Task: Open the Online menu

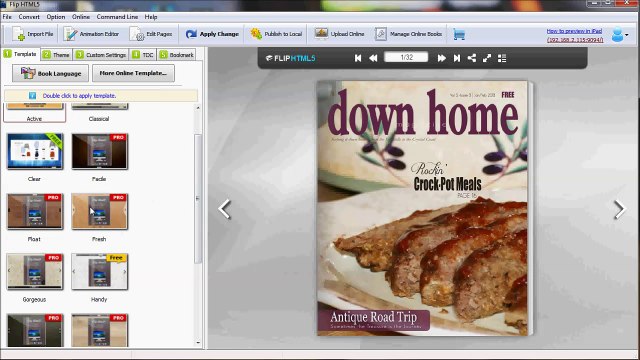Action: (x=81, y=17)
